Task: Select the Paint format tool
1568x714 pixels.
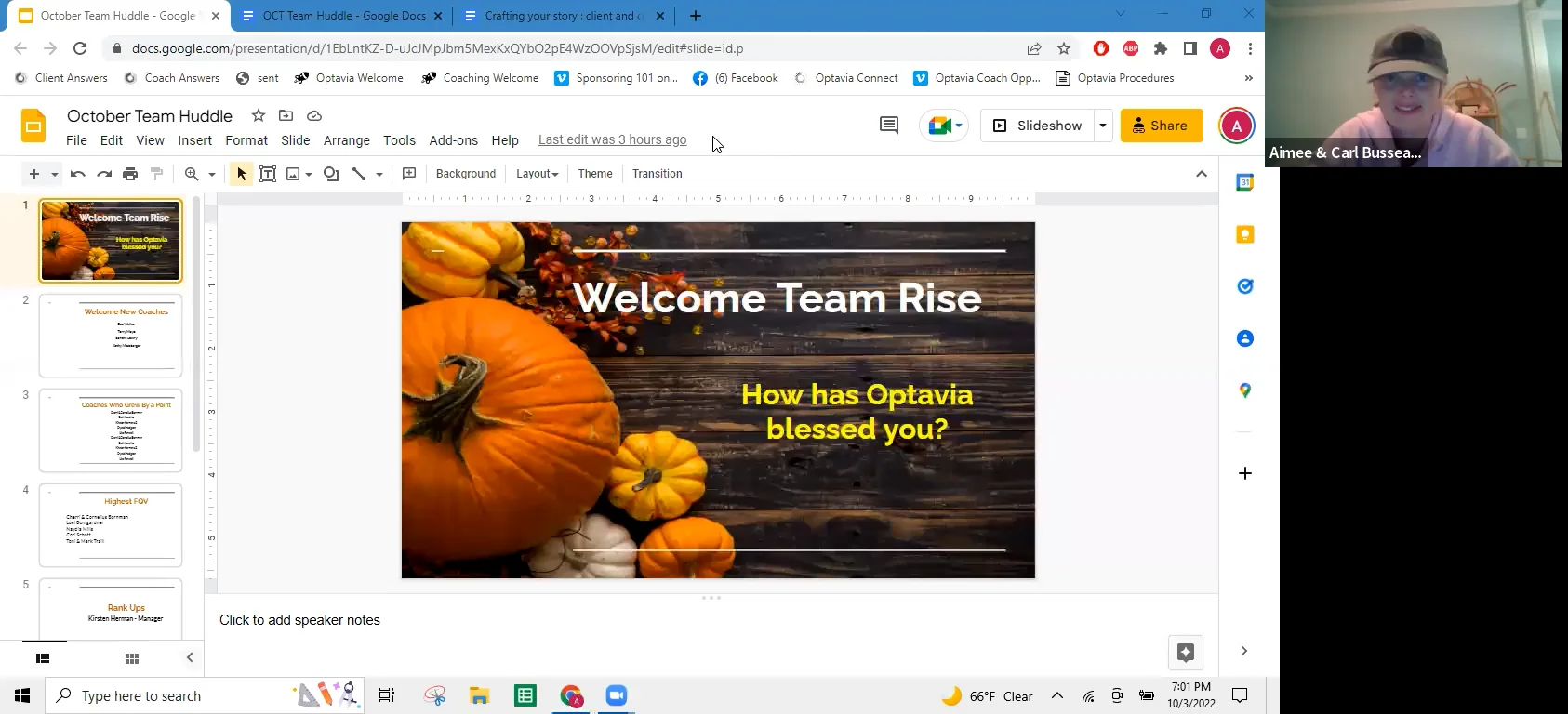Action: click(156, 174)
